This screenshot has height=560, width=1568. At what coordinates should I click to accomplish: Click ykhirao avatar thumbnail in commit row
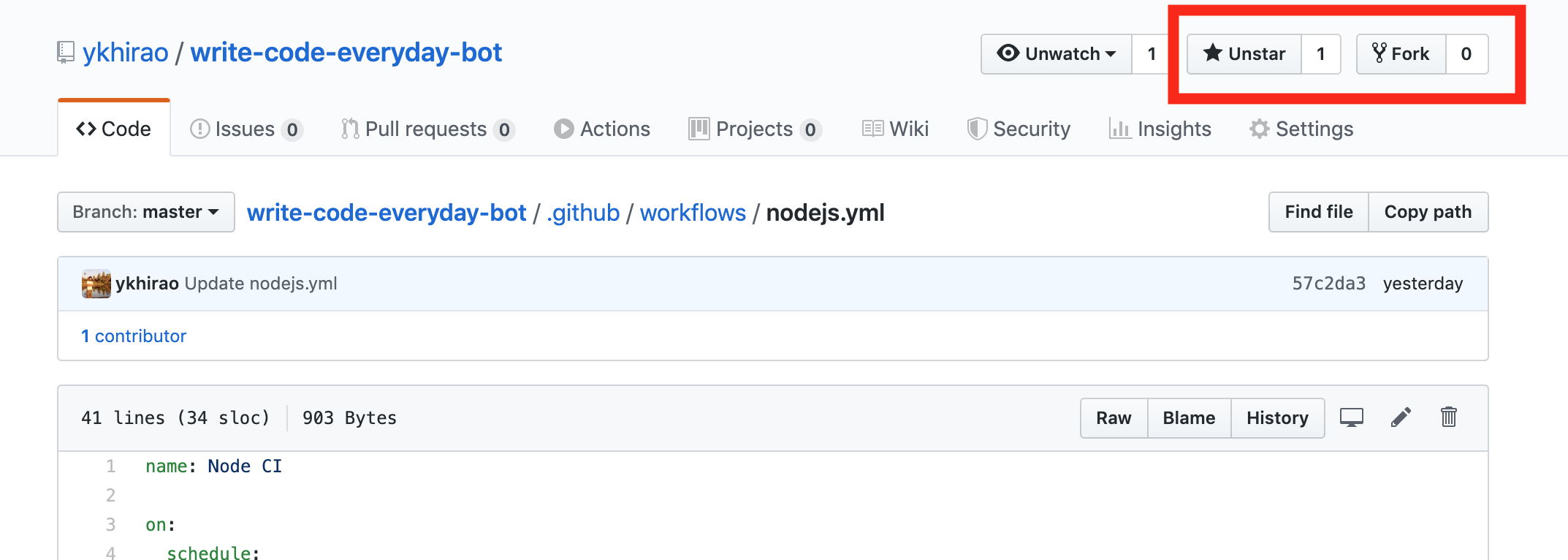[96, 284]
